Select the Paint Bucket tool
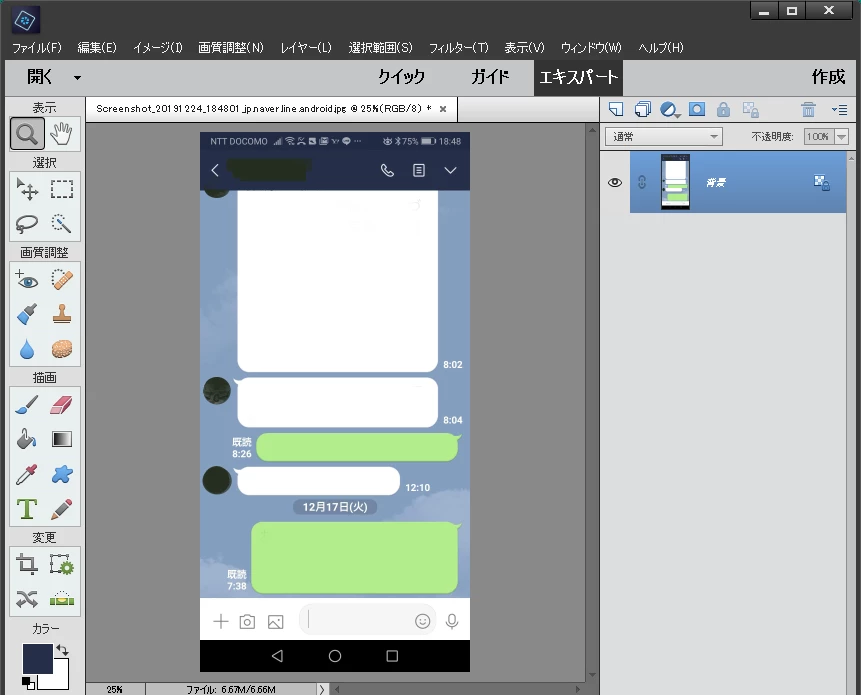Screen dimensions: 861x695 click(27, 439)
